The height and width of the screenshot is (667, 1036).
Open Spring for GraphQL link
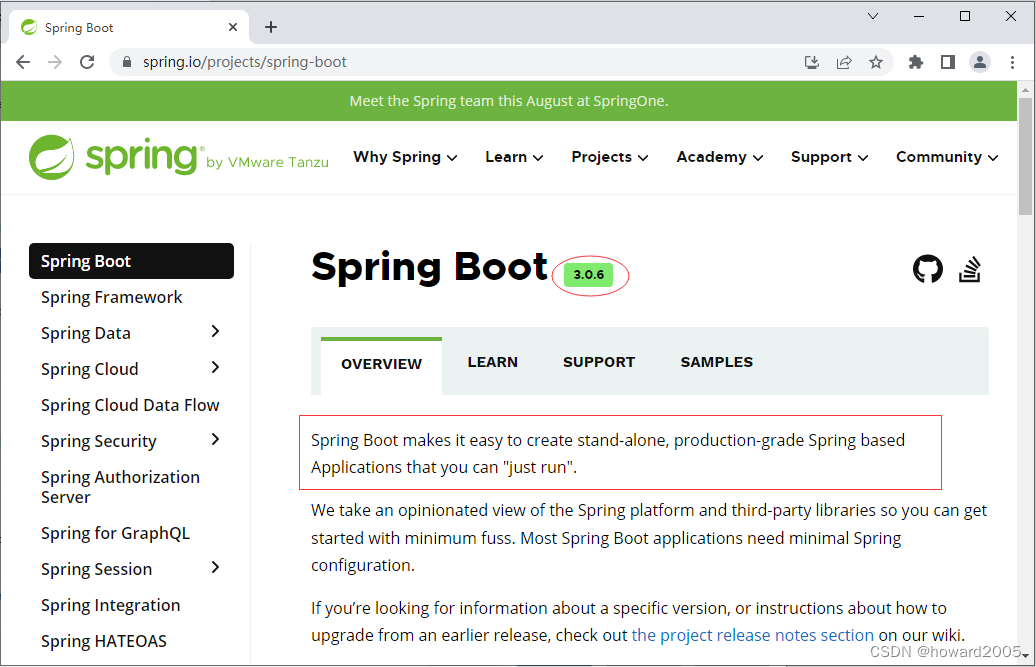115,533
